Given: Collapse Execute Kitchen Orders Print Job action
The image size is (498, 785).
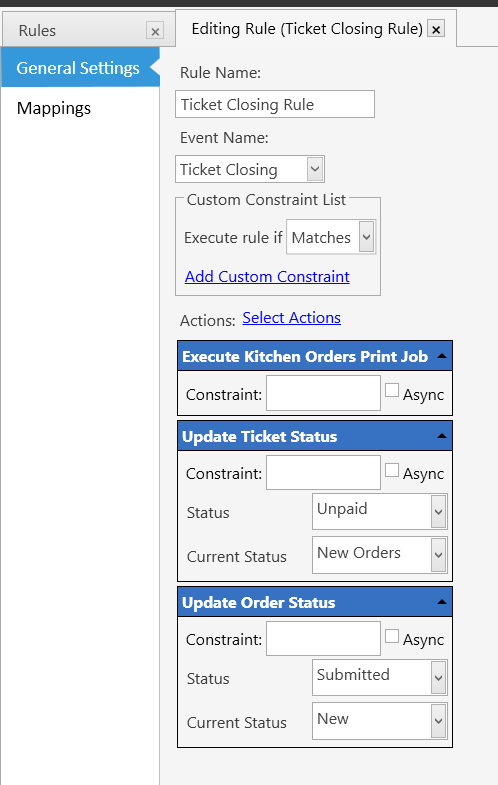Looking at the screenshot, I should click(x=441, y=356).
